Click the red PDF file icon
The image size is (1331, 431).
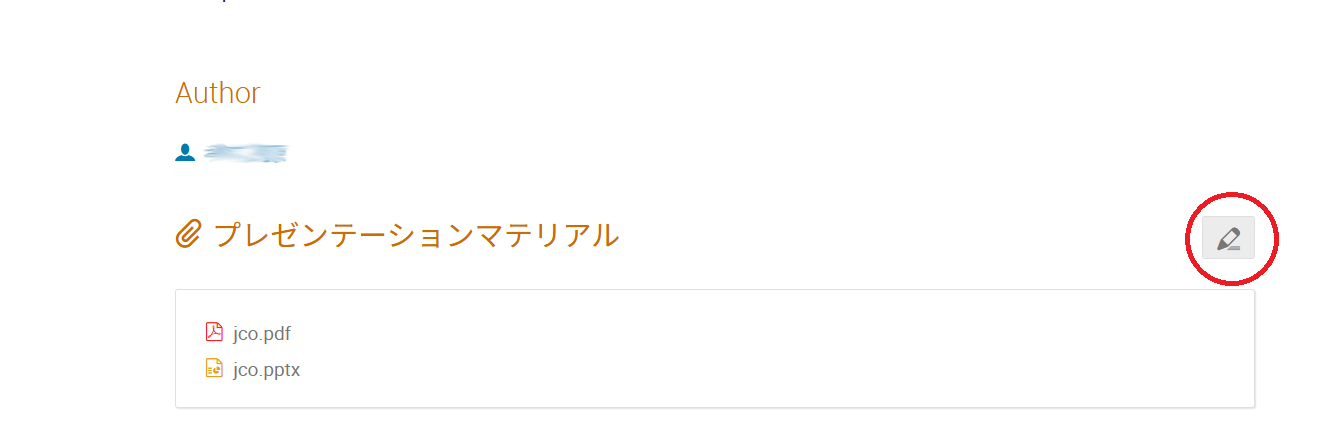(214, 332)
